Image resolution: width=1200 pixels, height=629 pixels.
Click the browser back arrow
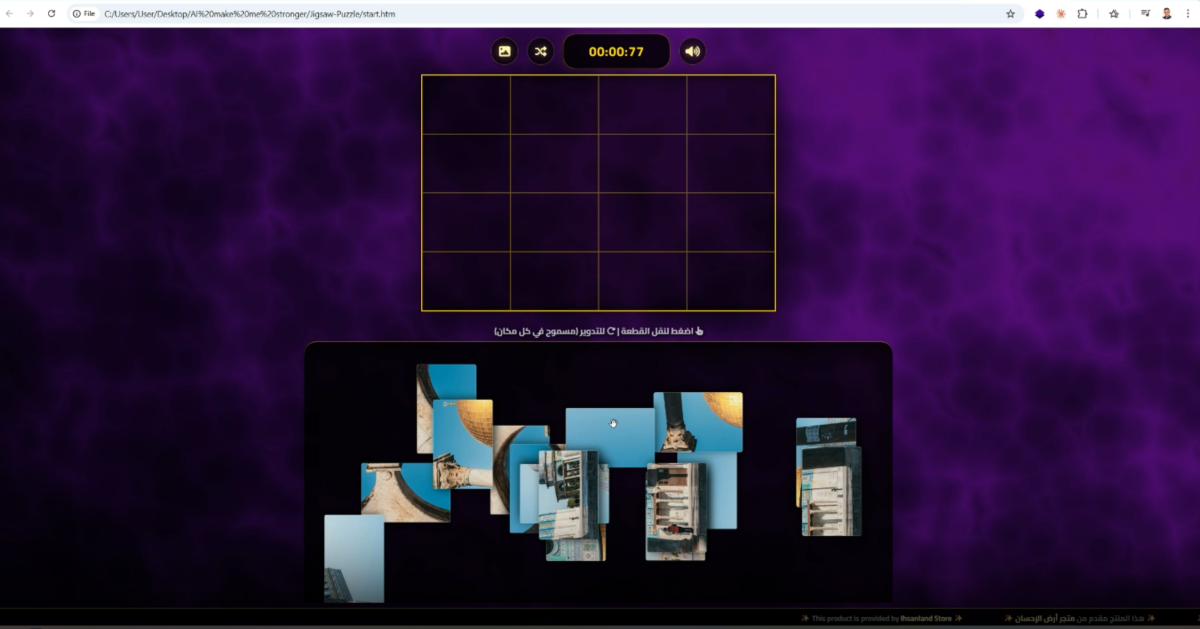tap(10, 14)
